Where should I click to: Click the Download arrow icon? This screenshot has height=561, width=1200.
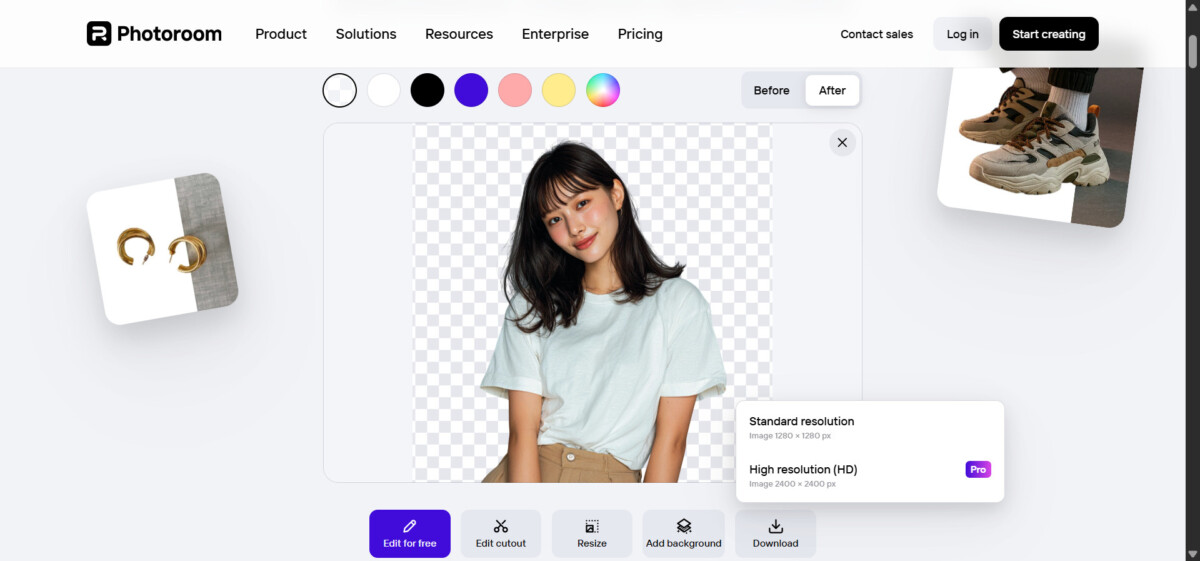(x=775, y=526)
